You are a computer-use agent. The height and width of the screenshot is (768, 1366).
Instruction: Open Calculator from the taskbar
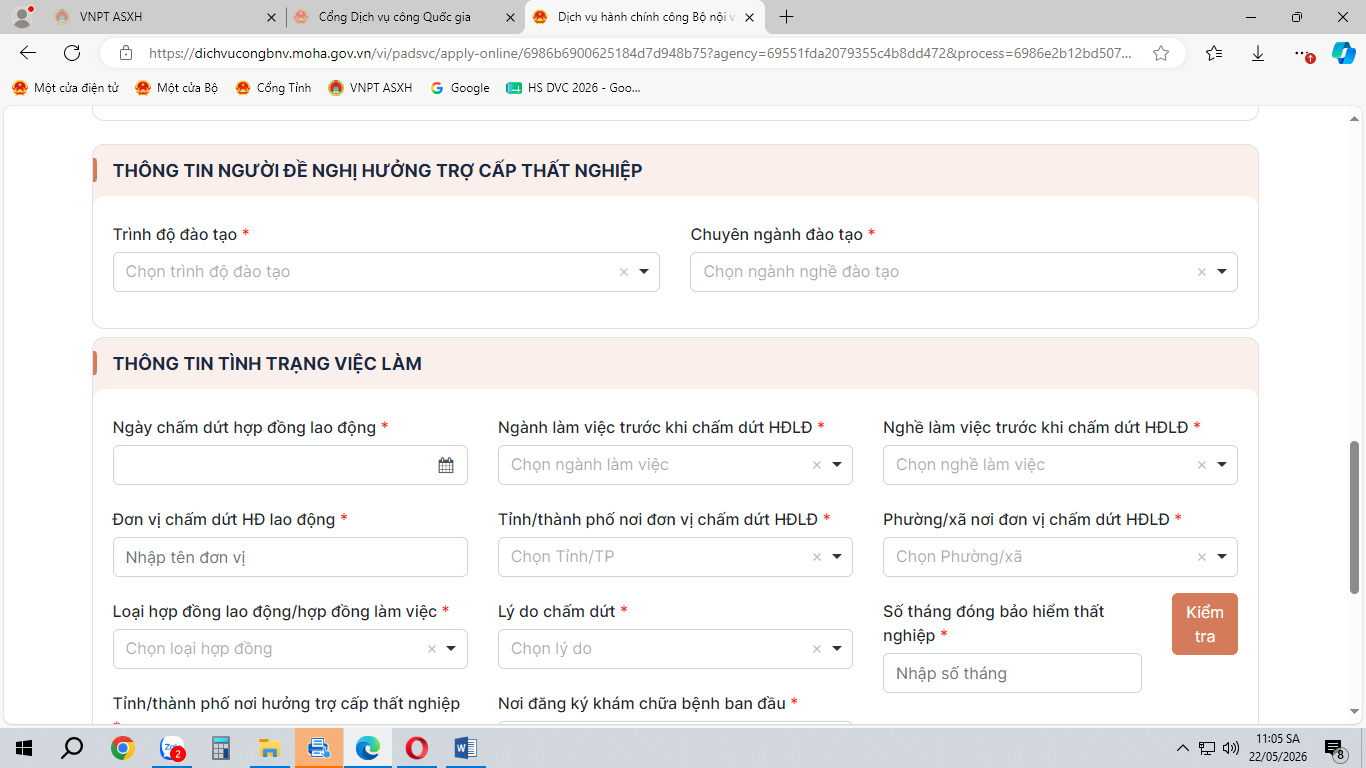(221, 748)
